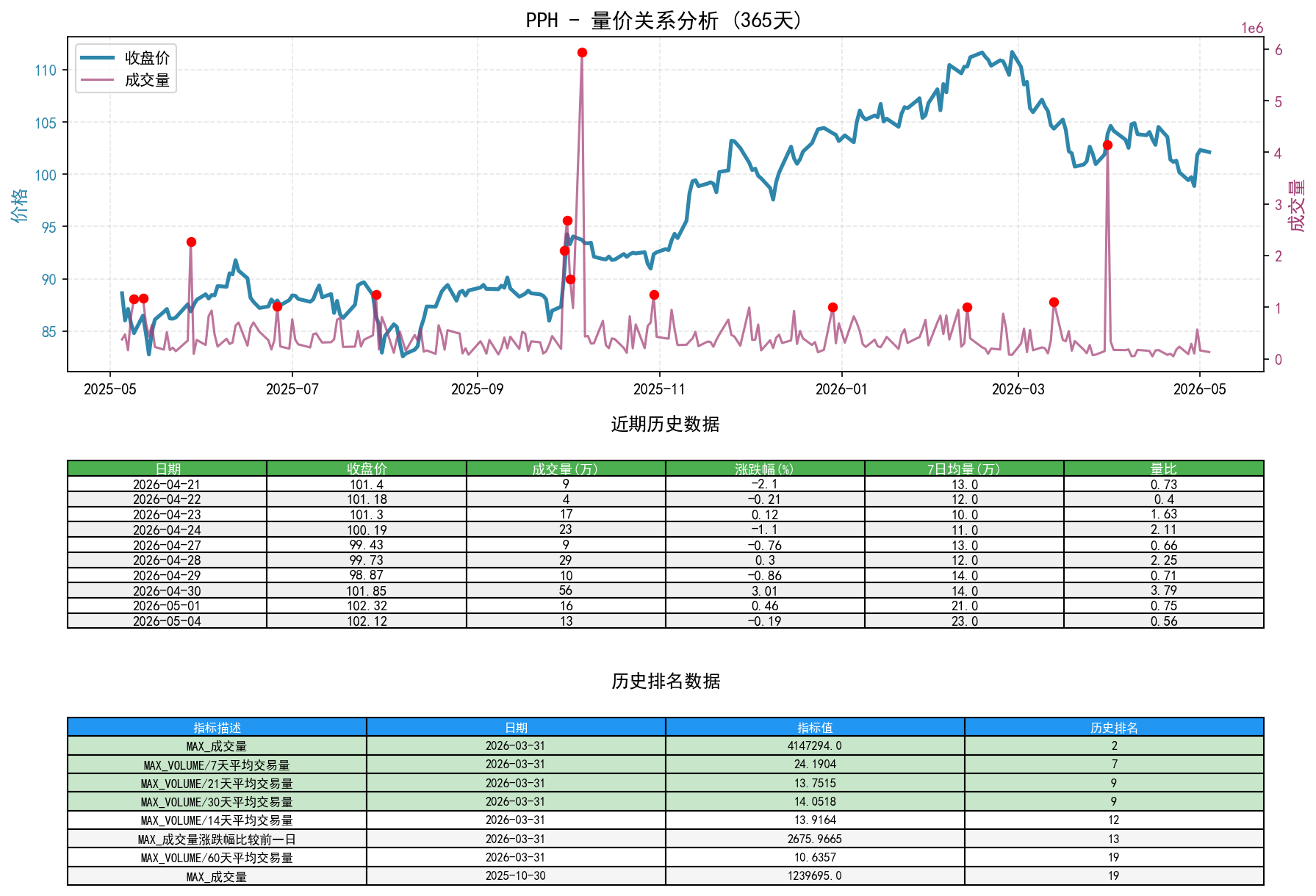
Task: Click the 2025-05 x-axis tick label
Action: (x=110, y=389)
